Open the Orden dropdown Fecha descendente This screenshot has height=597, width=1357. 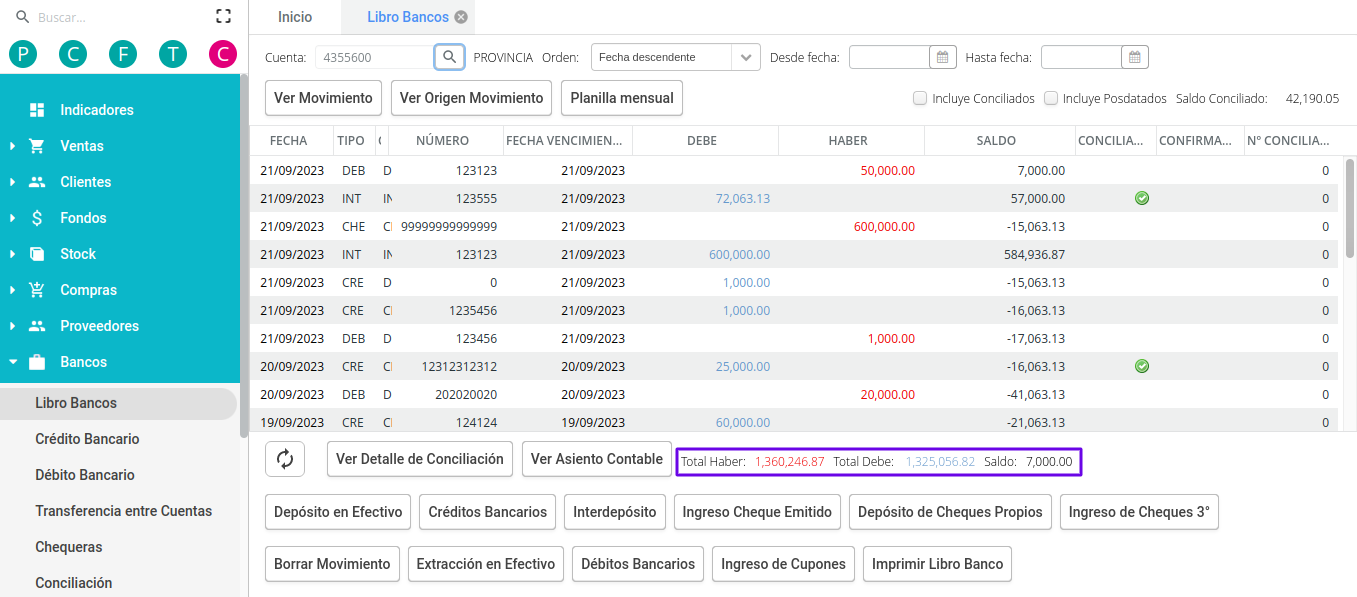pyautogui.click(x=675, y=57)
